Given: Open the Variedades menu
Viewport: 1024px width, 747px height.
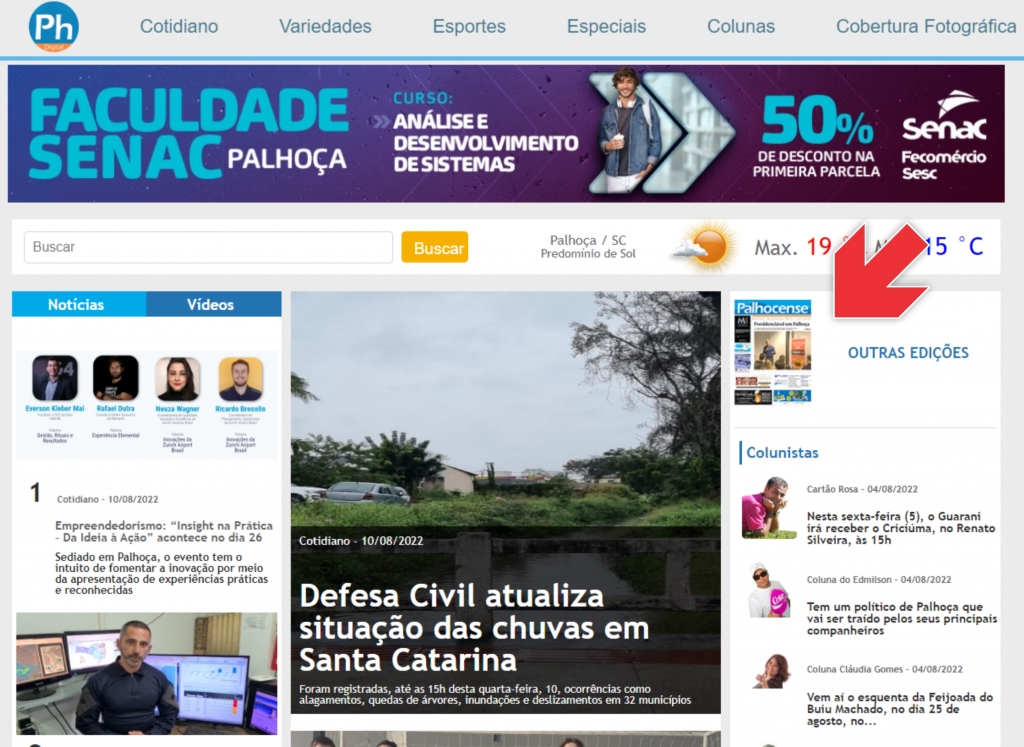Looking at the screenshot, I should tap(325, 26).
